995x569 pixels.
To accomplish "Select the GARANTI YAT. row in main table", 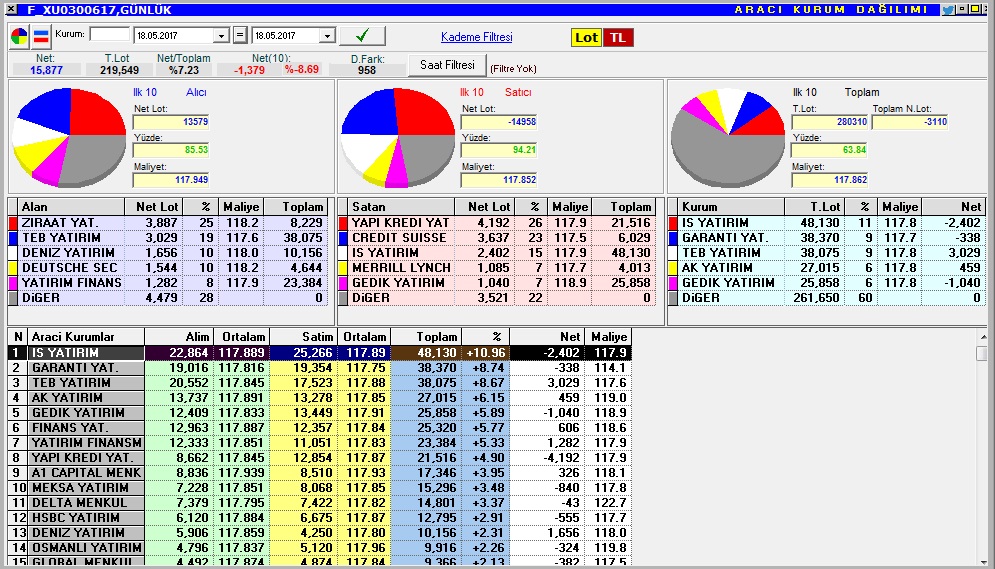I will 85,368.
